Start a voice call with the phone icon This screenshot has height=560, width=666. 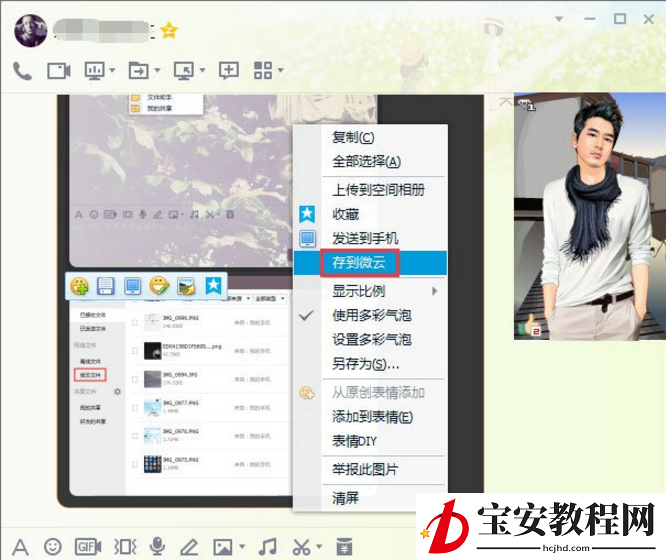click(22, 71)
